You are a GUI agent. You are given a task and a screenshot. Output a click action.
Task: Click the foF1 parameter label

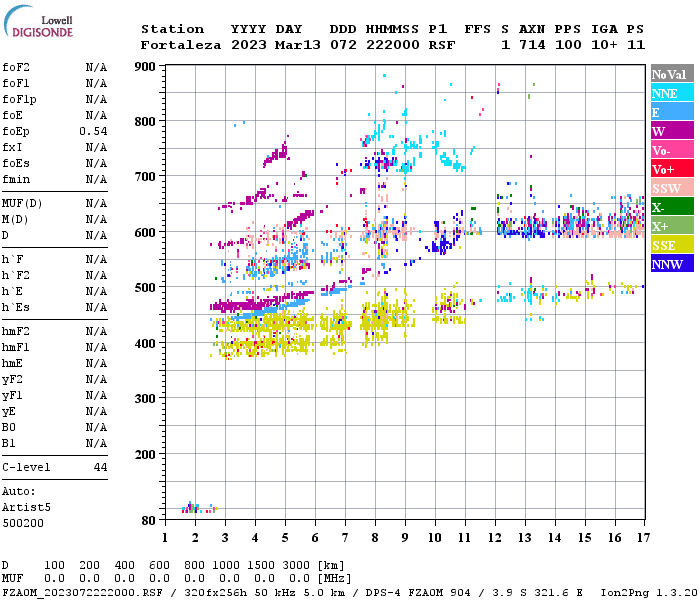click(16, 83)
